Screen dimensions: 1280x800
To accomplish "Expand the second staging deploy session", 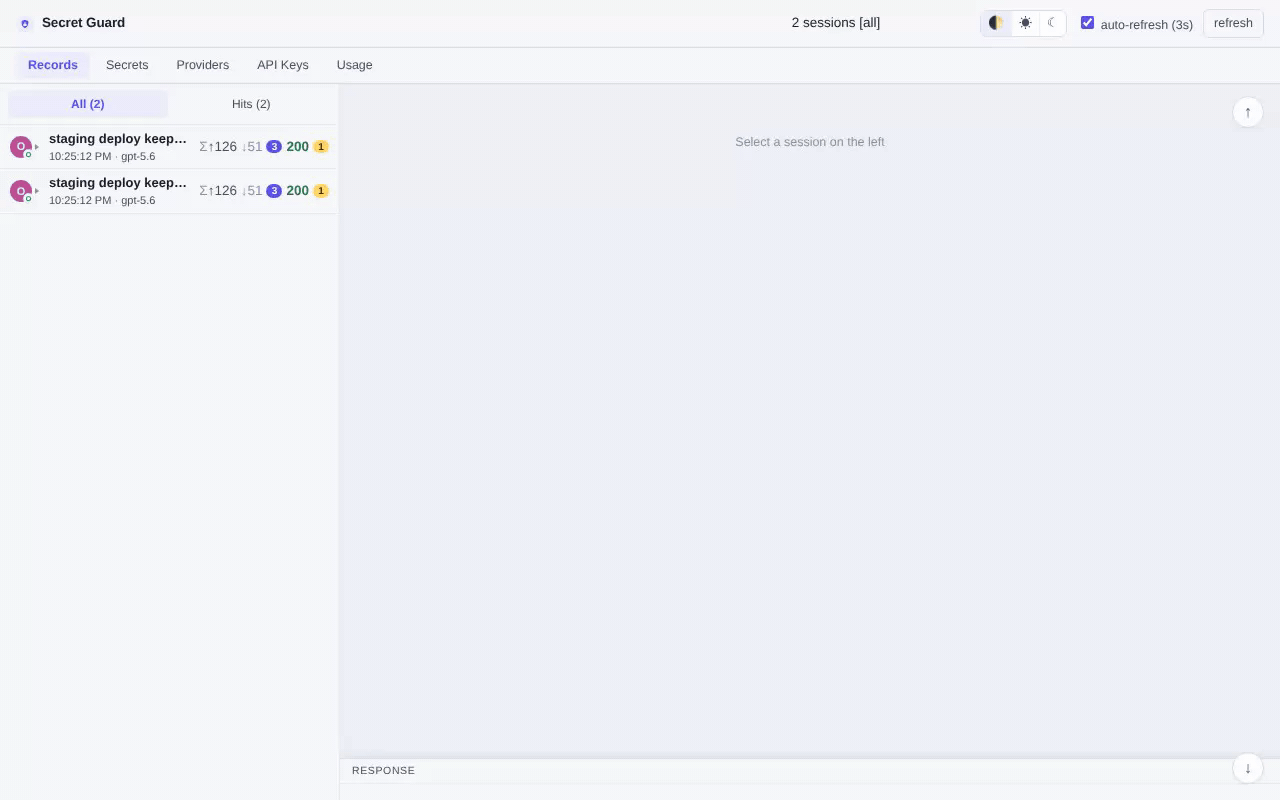I will coord(37,191).
